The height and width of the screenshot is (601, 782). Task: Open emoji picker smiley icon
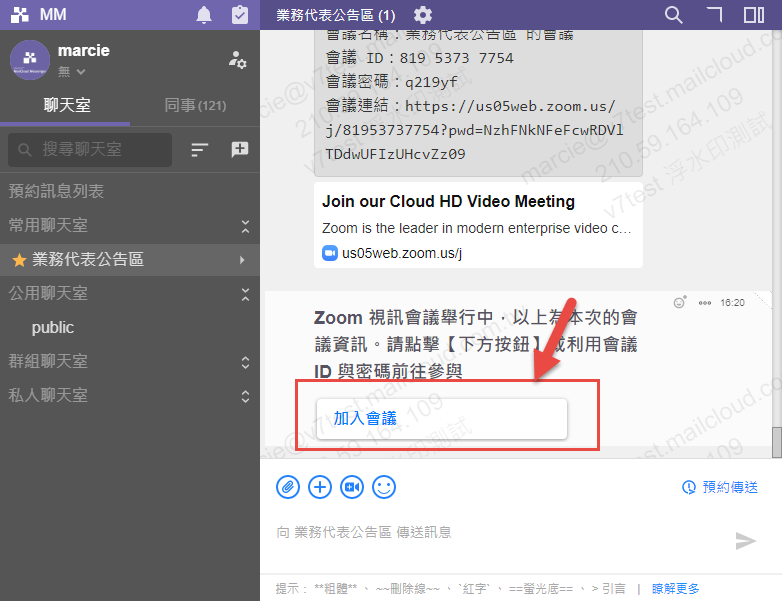[x=384, y=487]
